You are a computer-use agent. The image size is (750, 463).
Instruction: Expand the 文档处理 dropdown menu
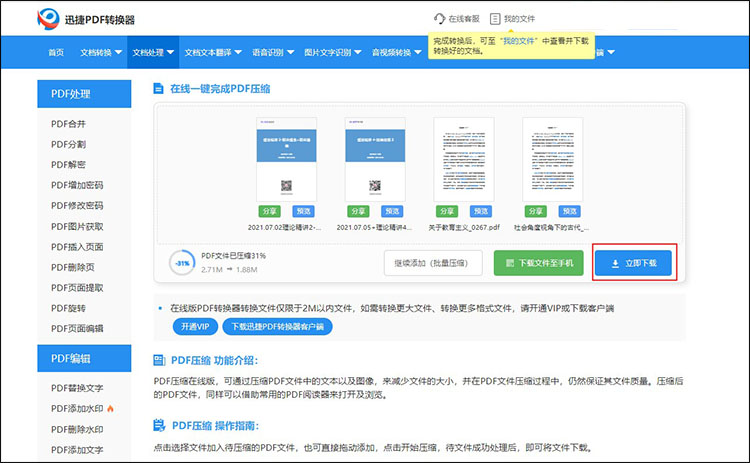(153, 52)
